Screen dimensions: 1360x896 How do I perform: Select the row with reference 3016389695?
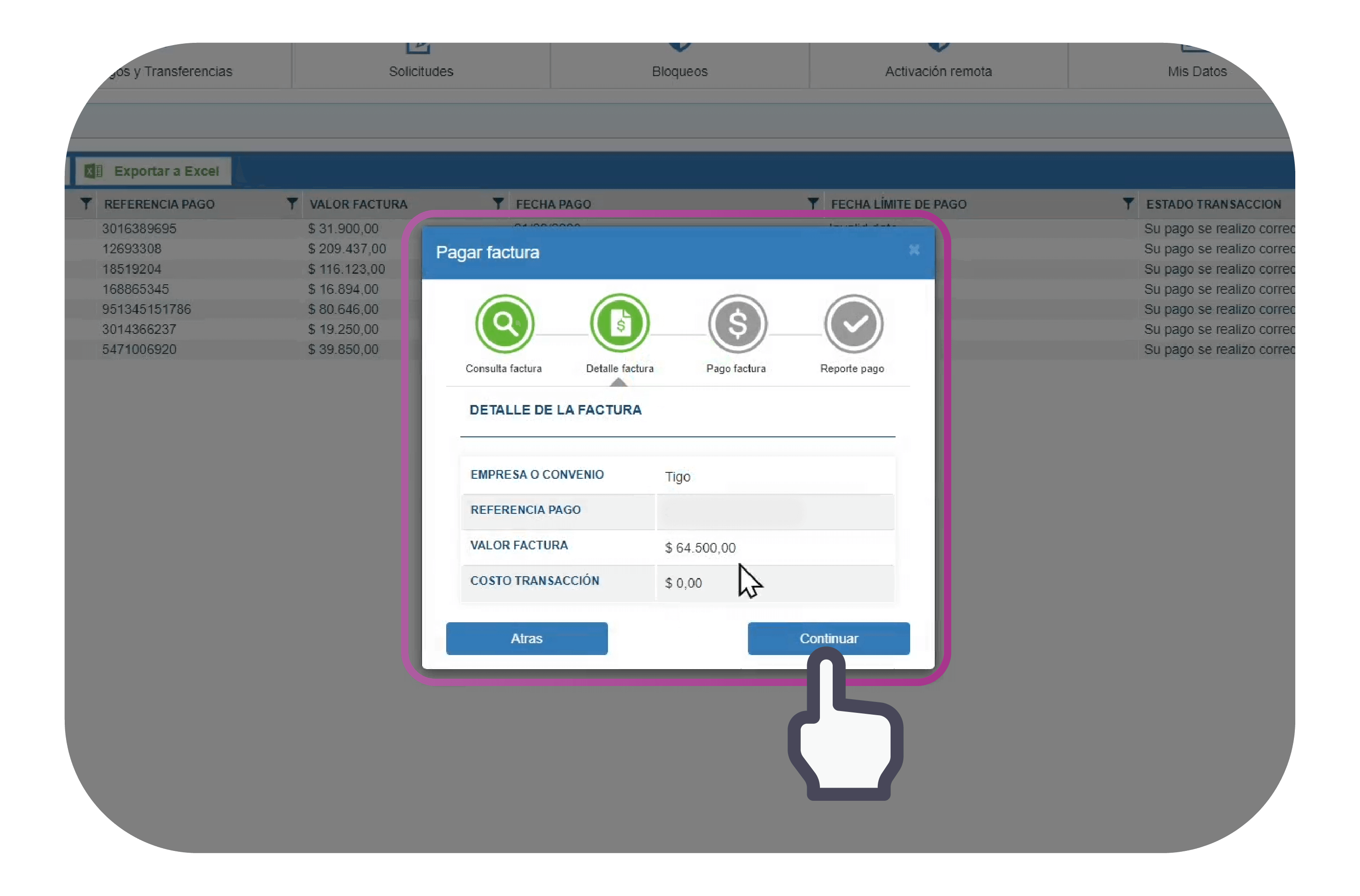tap(139, 229)
